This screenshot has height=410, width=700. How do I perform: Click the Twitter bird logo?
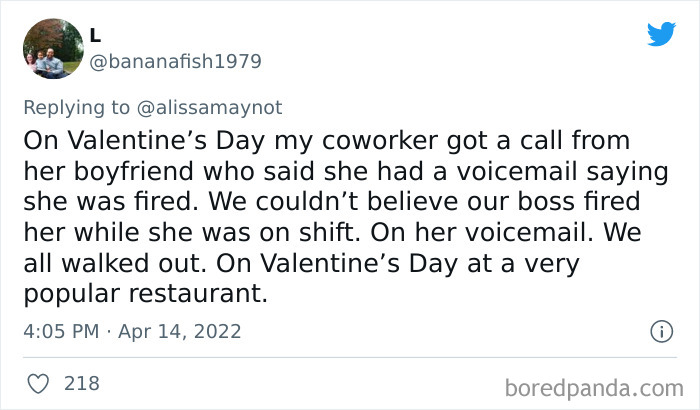[661, 35]
